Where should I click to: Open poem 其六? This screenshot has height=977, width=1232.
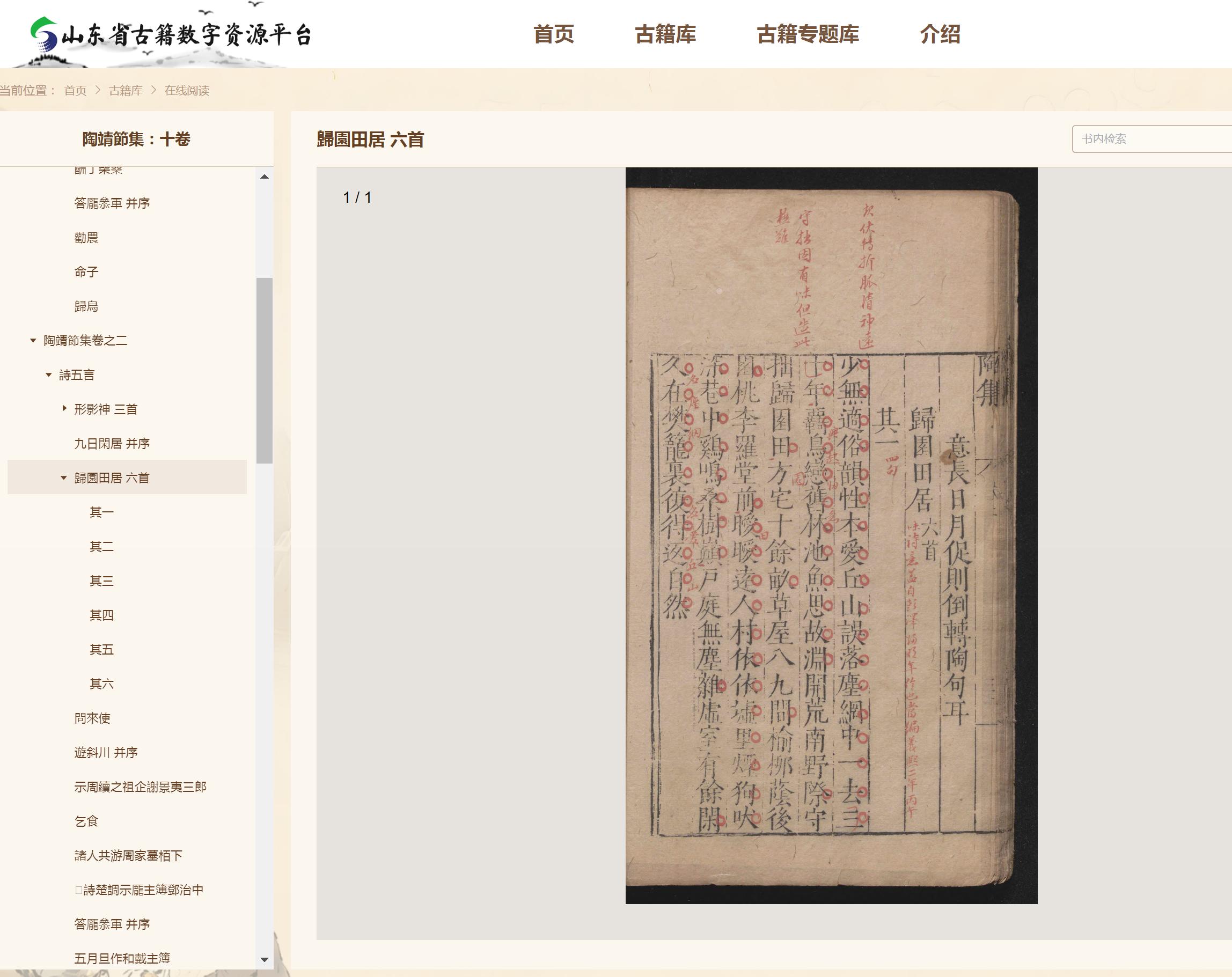tap(102, 684)
